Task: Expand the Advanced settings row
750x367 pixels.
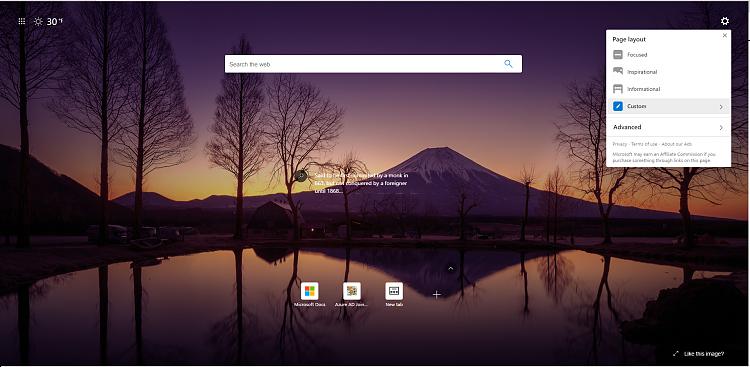Action: coord(668,127)
